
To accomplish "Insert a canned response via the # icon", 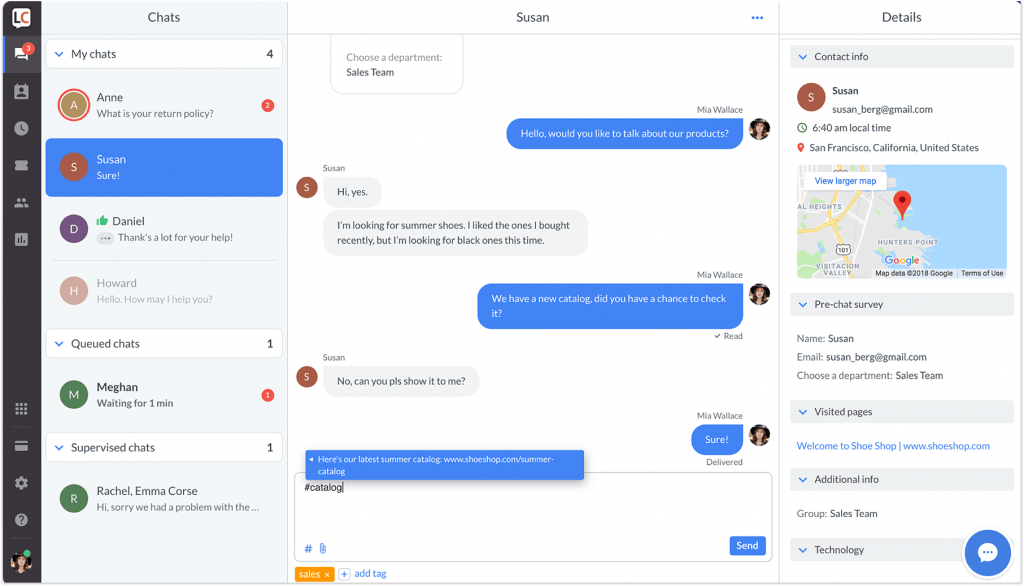I will click(x=306, y=548).
